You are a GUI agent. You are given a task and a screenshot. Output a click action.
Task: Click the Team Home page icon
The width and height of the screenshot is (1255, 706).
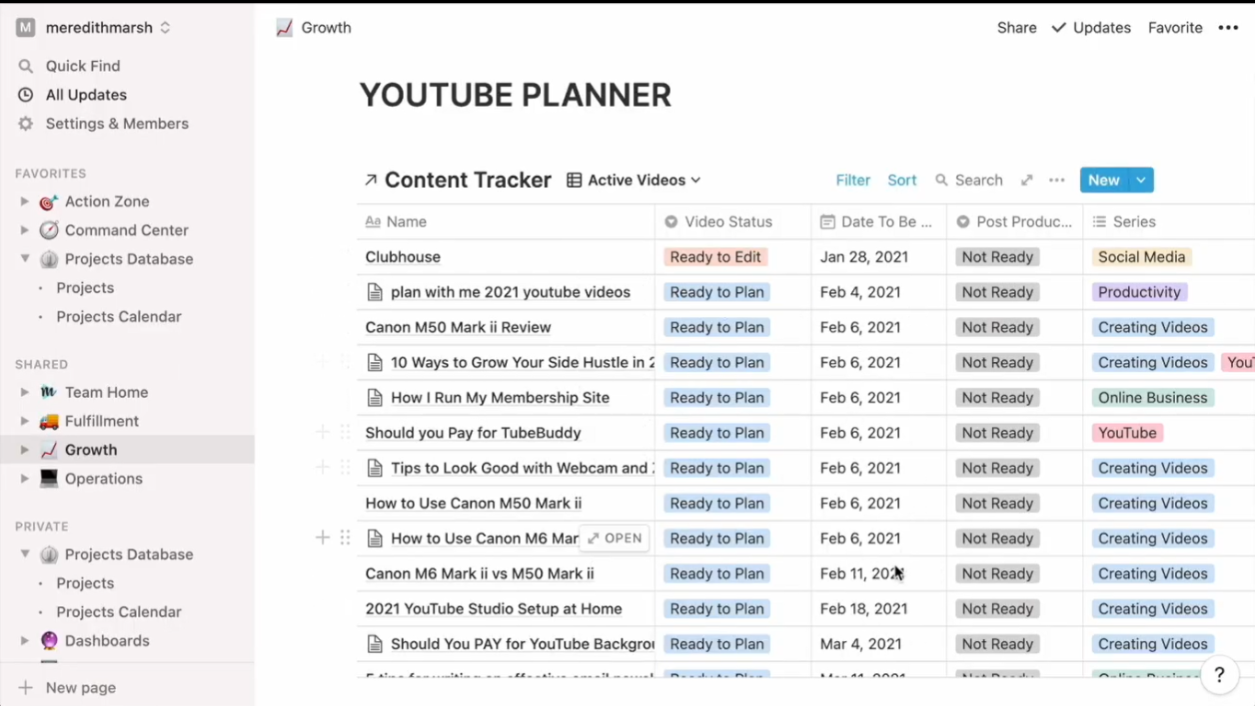tap(49, 392)
